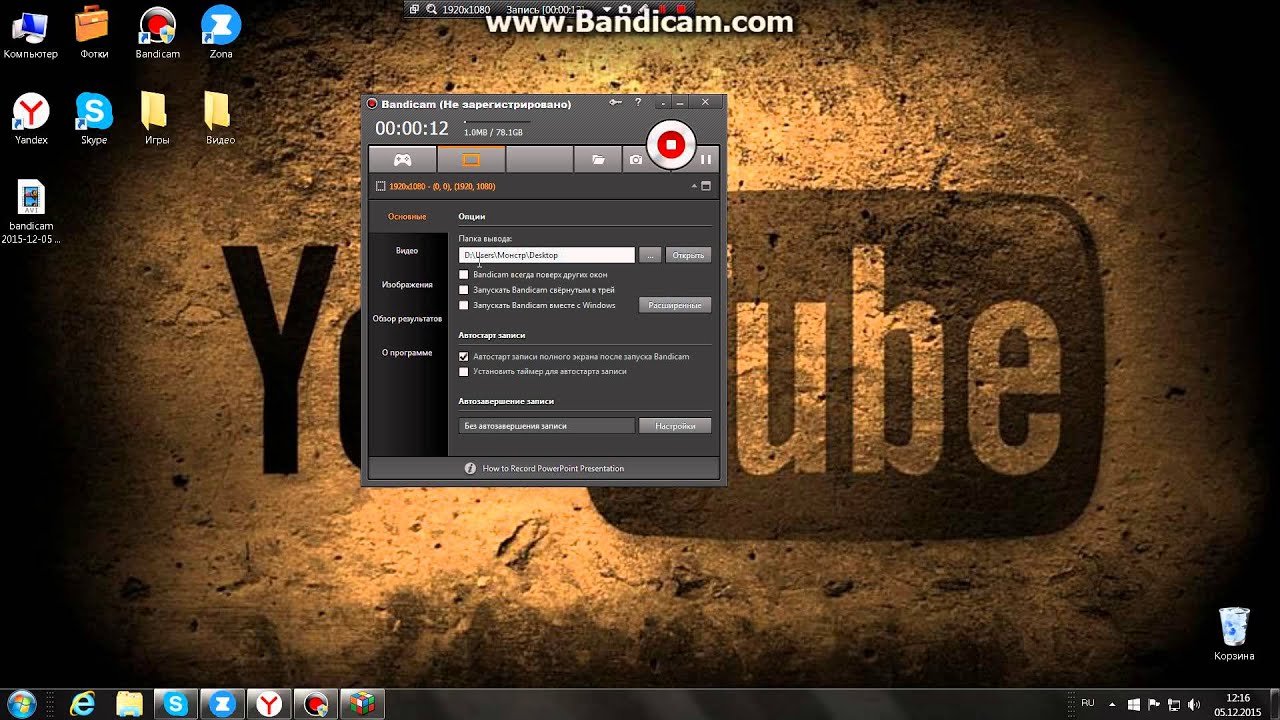Show hidden tray icons arrow
The image size is (1280, 720).
1112,704
